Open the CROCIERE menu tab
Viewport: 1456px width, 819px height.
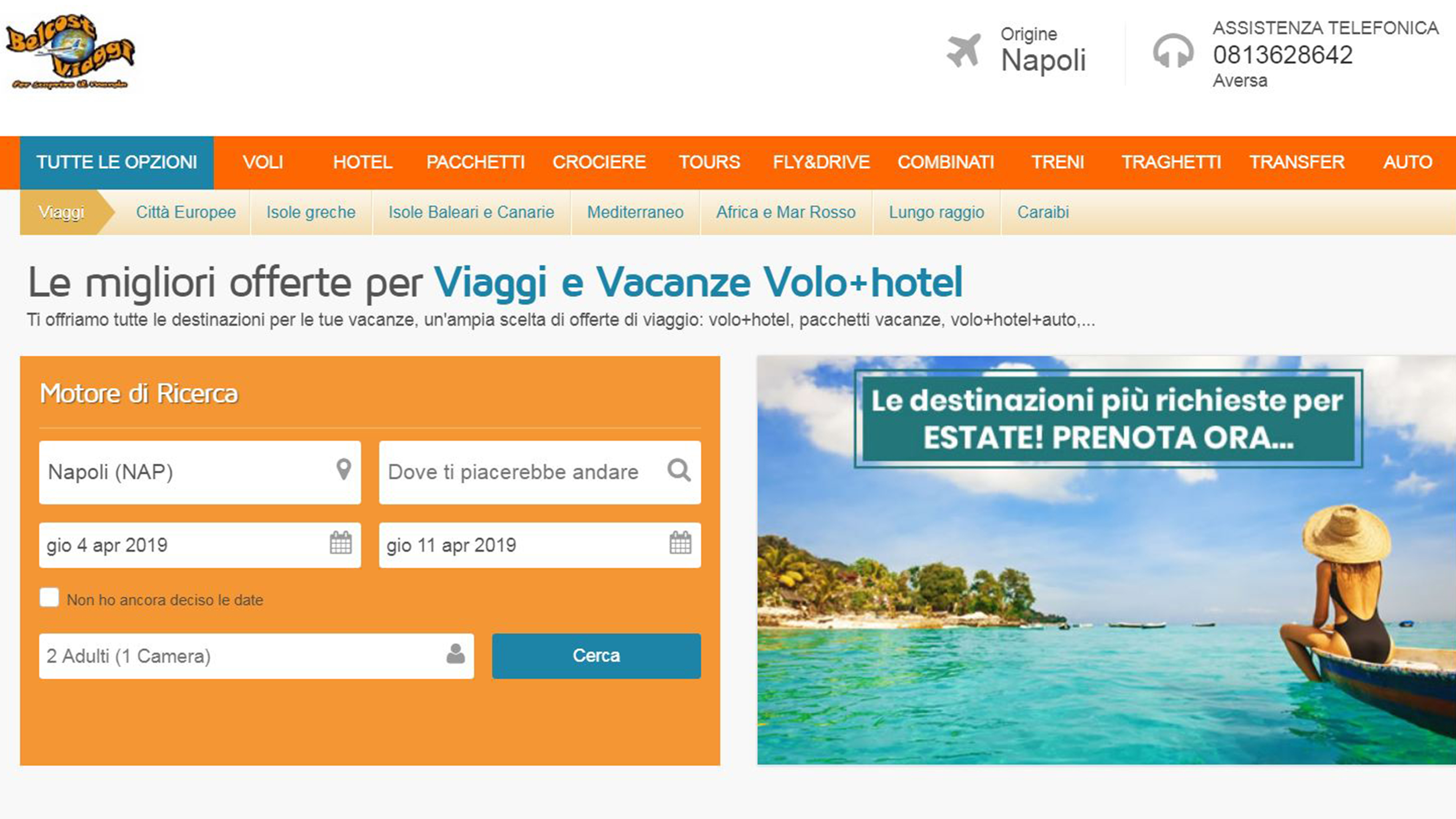click(x=599, y=162)
